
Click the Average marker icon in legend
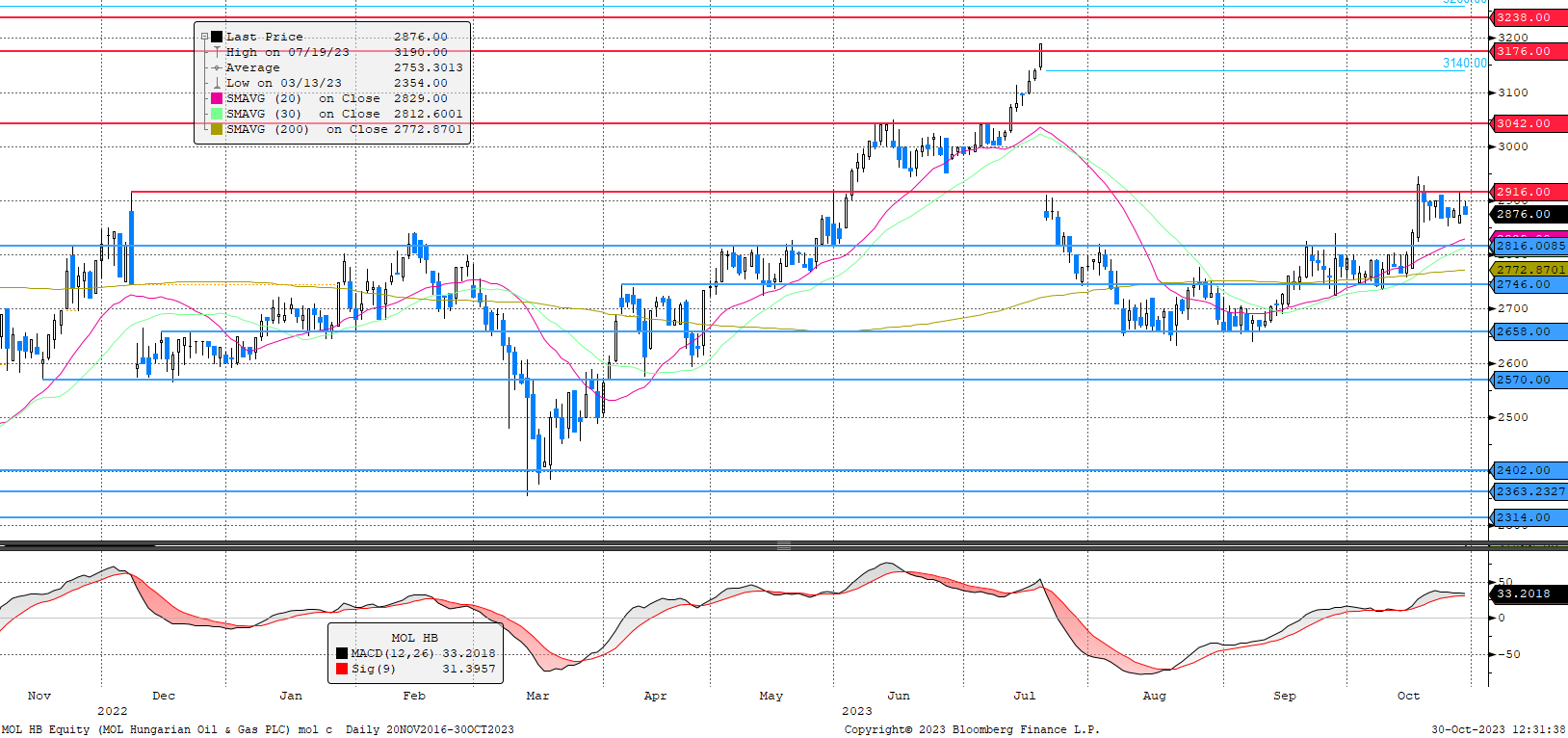217,67
